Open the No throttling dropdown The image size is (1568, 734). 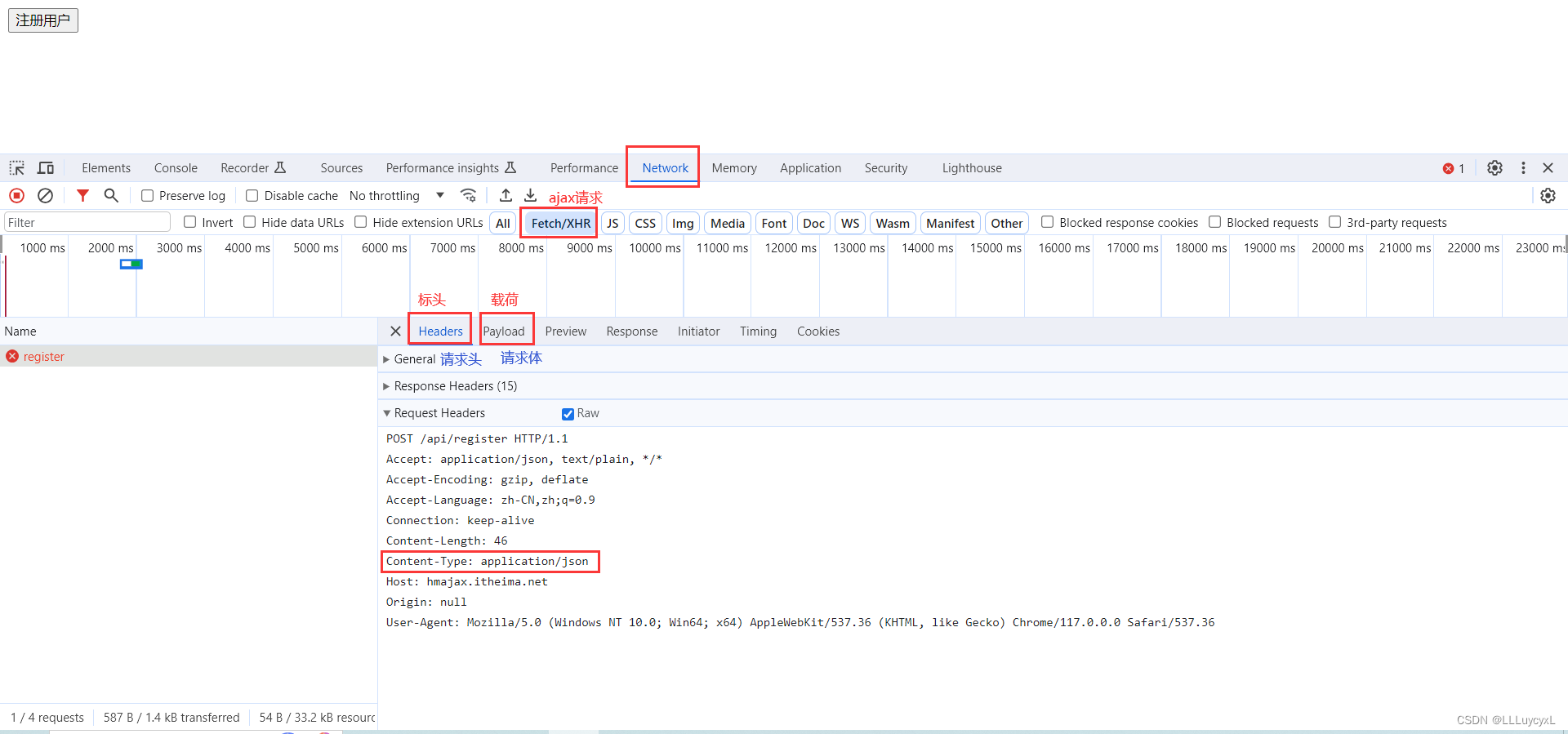pyautogui.click(x=397, y=196)
